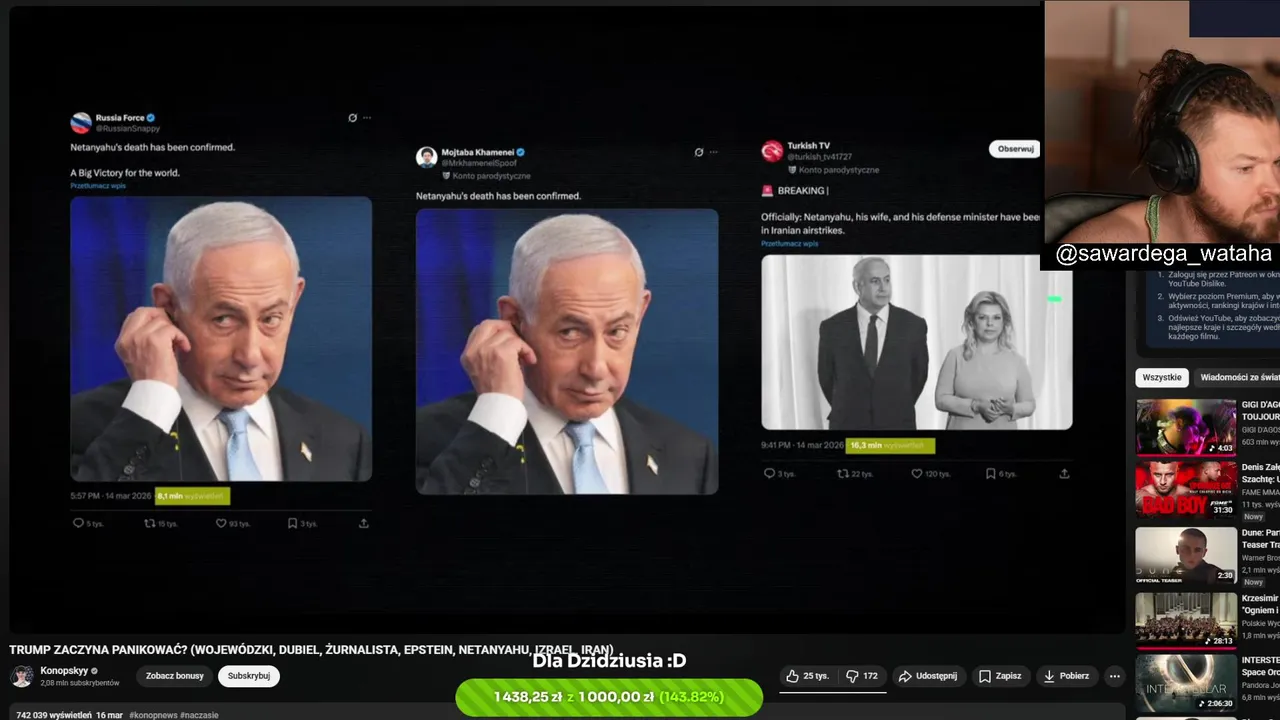Screen dimensions: 1280x720
Task: Click Przetłumacz wpis under Russia Force tweet
Action: (x=98, y=186)
